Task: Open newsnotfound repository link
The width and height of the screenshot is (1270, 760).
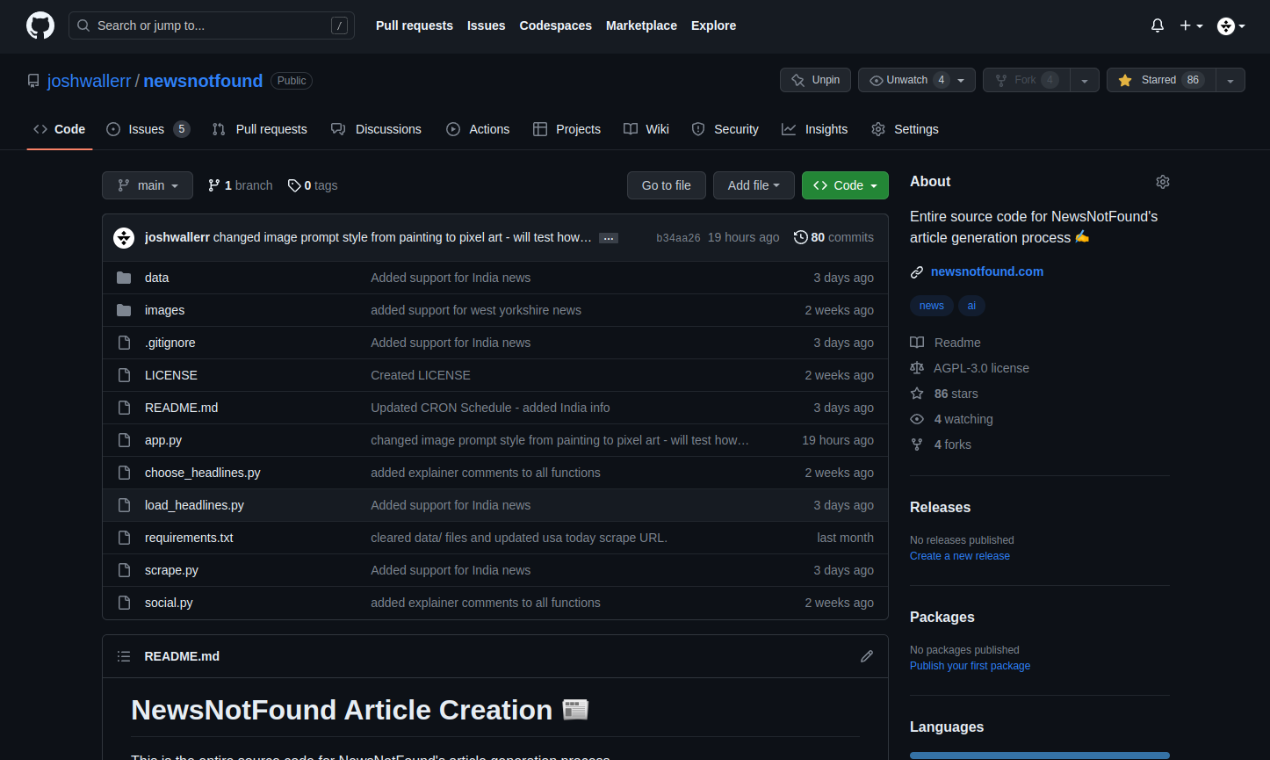Action: pyautogui.click(x=203, y=81)
